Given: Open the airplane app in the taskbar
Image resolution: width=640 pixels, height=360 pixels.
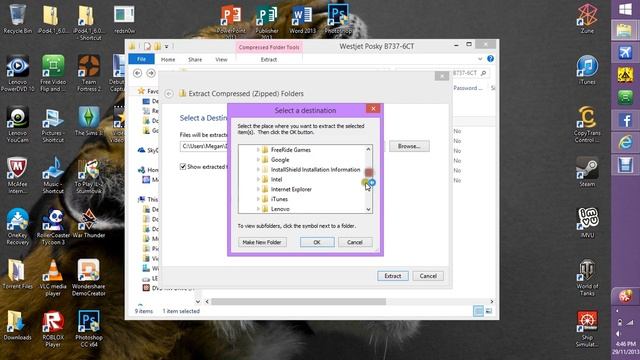Looking at the screenshot, I should click(625, 53).
